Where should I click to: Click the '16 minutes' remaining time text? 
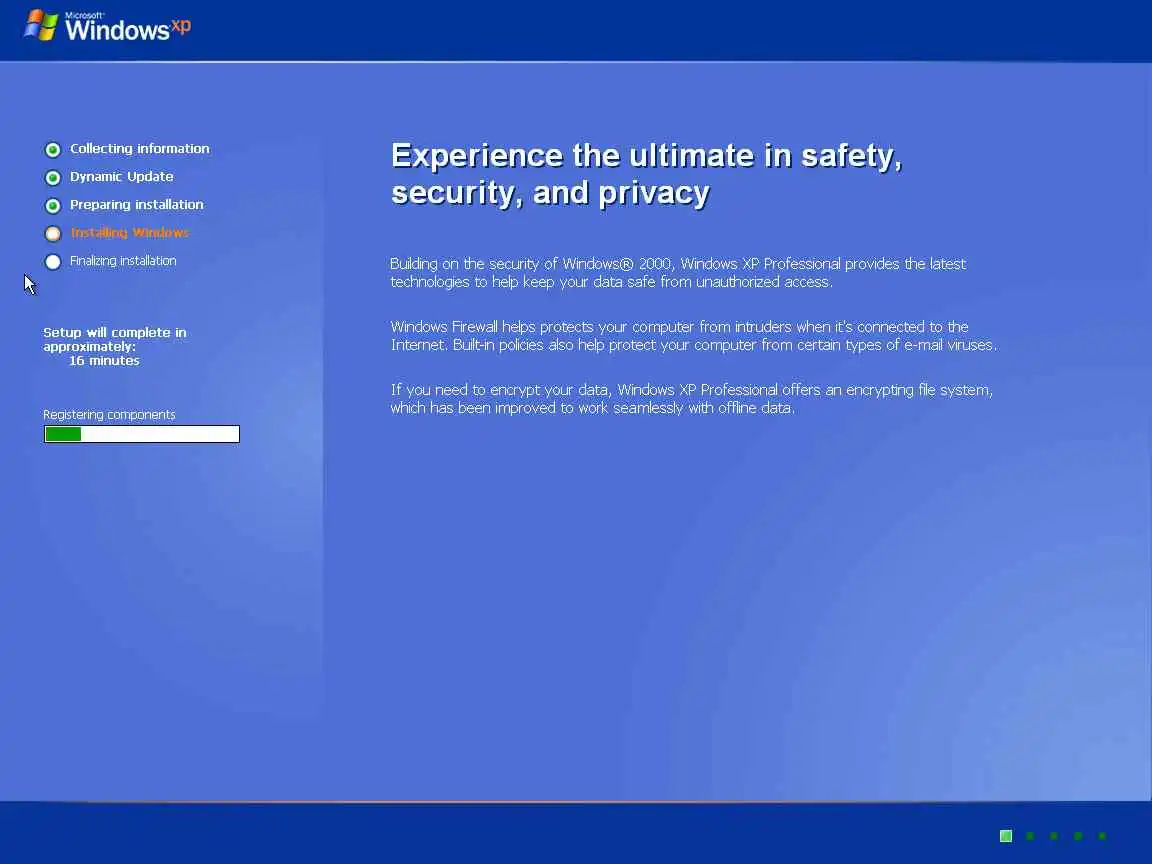tap(104, 361)
